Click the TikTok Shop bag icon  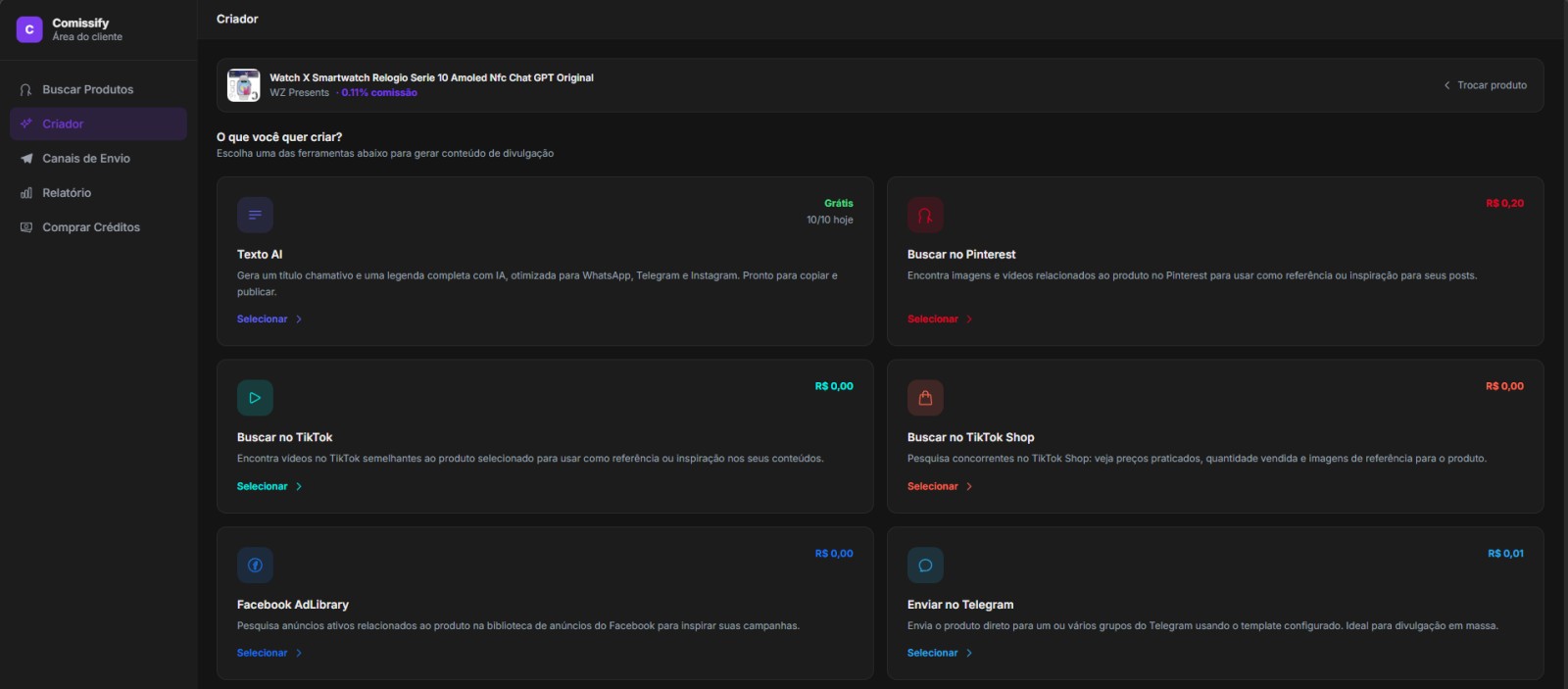[925, 398]
